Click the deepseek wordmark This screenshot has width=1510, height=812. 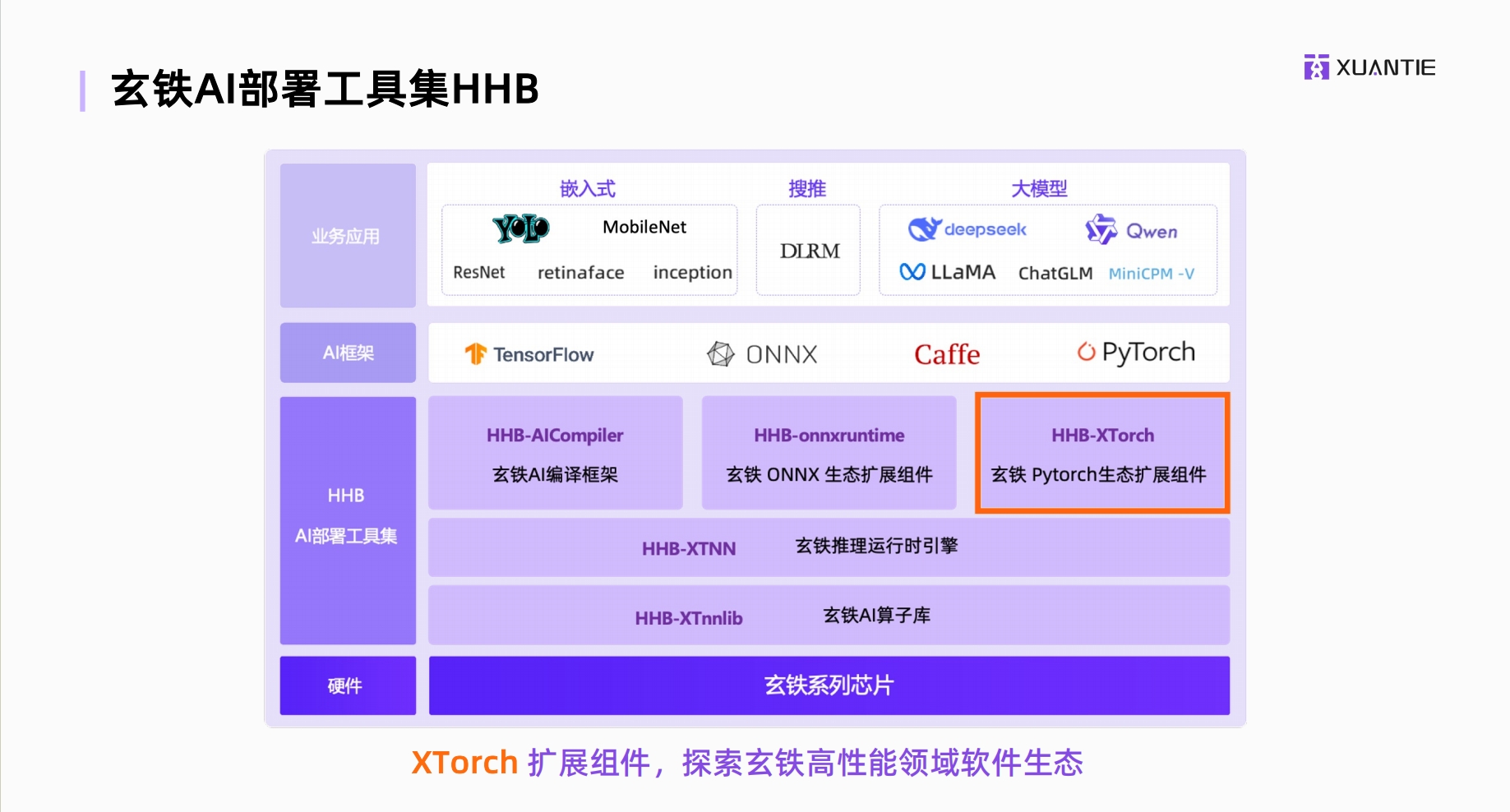tap(985, 229)
